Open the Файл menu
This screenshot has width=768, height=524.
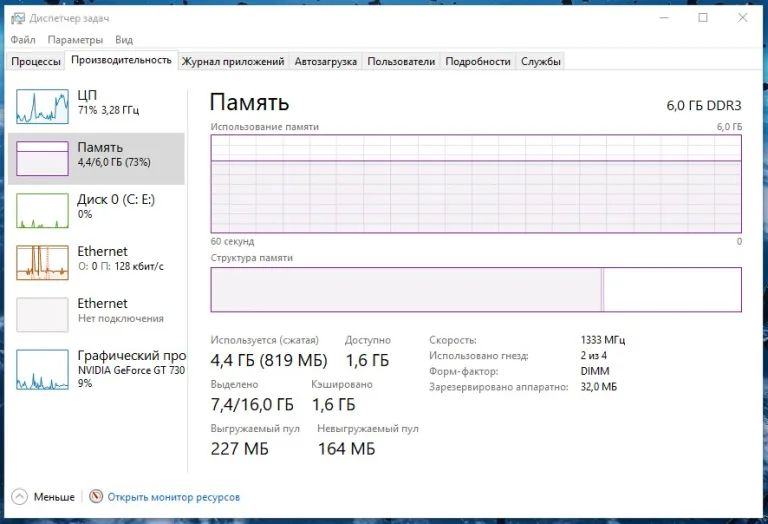click(23, 40)
